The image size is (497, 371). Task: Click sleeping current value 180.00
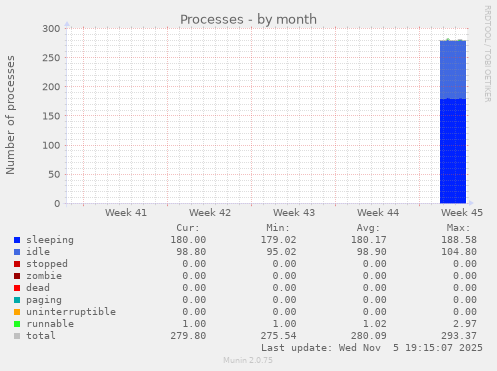point(188,240)
